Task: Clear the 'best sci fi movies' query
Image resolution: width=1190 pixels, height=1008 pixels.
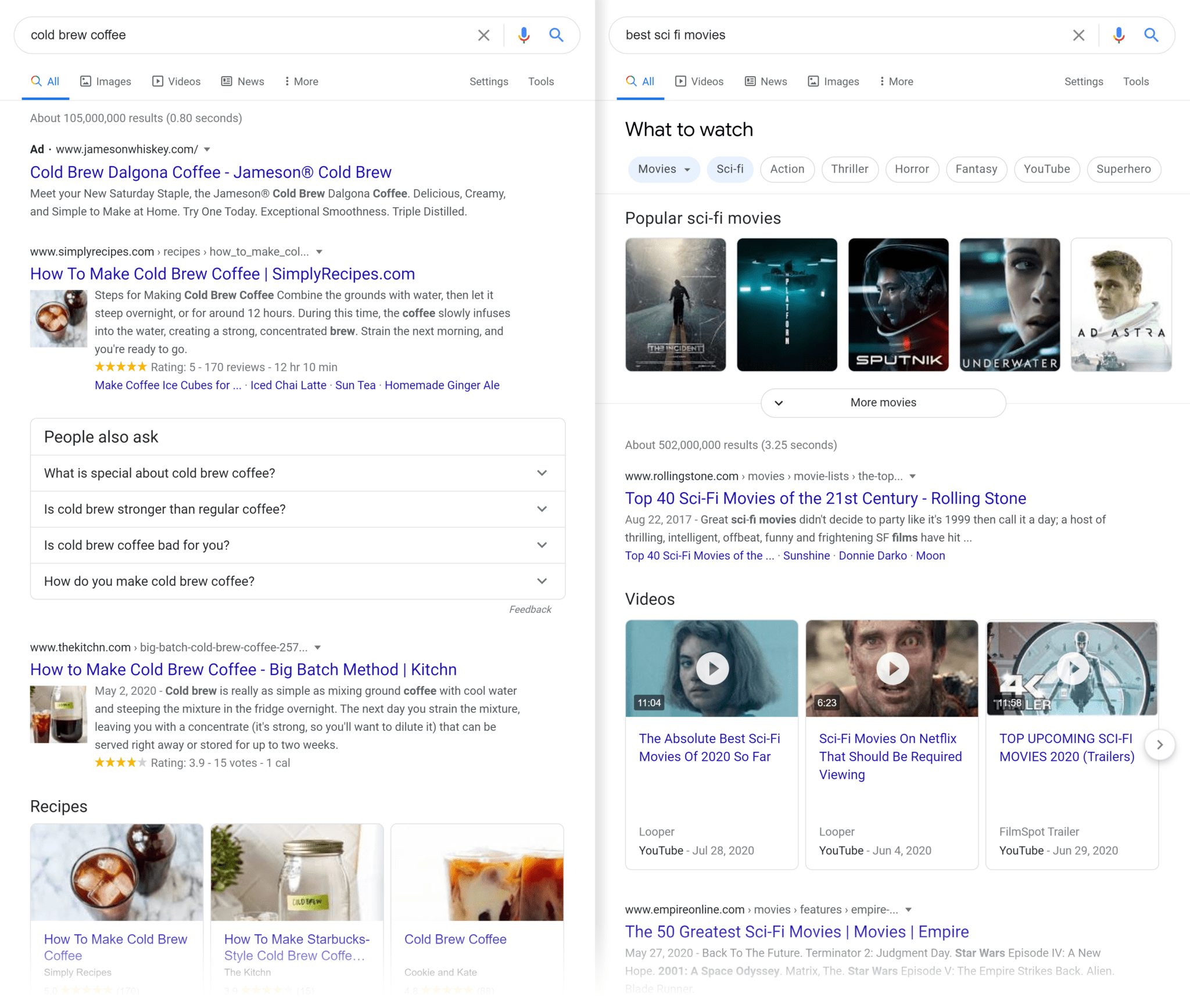Action: point(1079,35)
